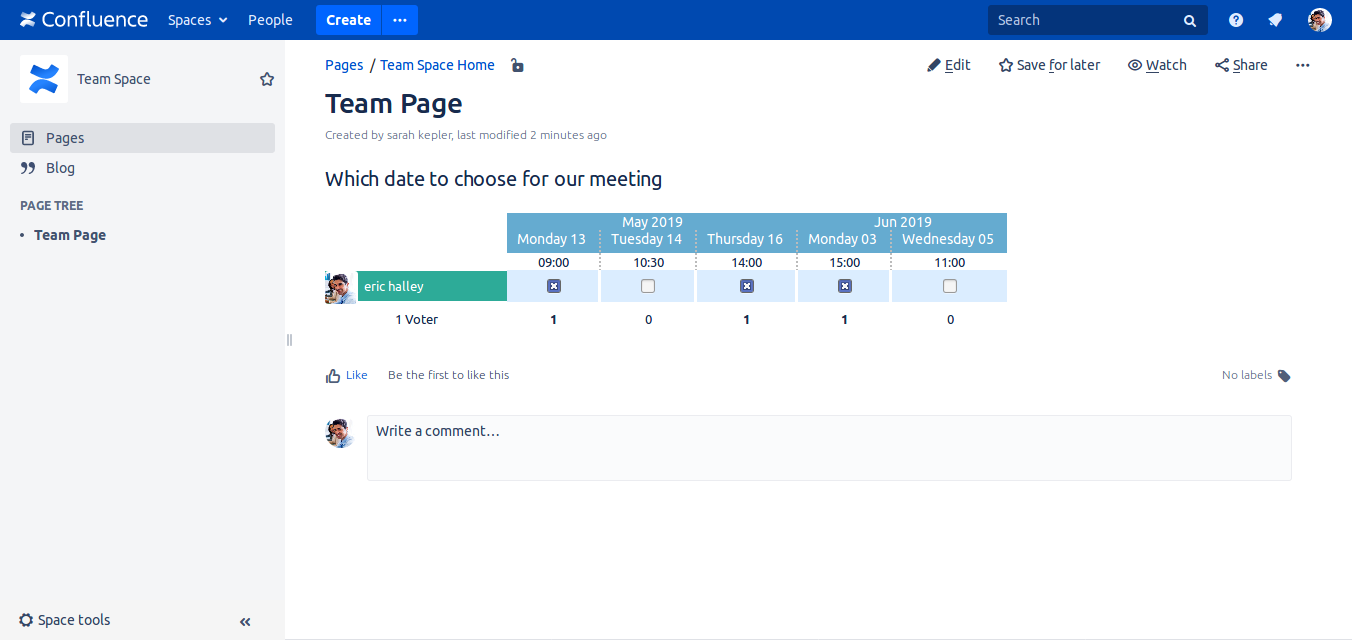The width and height of the screenshot is (1352, 640).
Task: Open the page more actions ellipsis
Action: pos(1302,65)
